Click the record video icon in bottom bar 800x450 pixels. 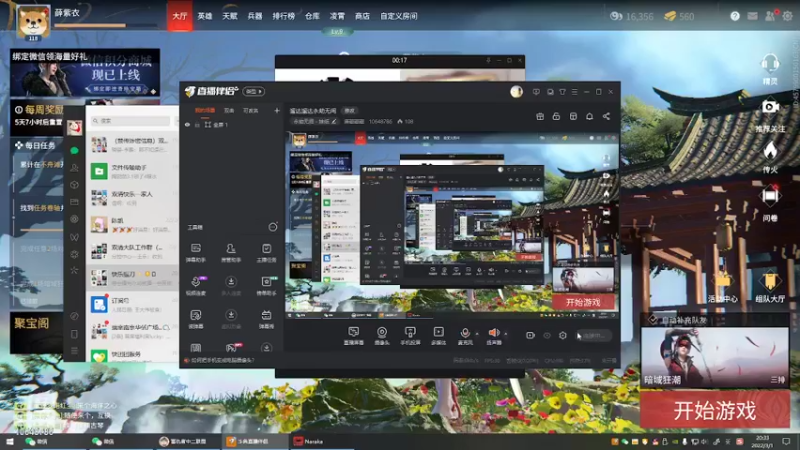coord(530,335)
